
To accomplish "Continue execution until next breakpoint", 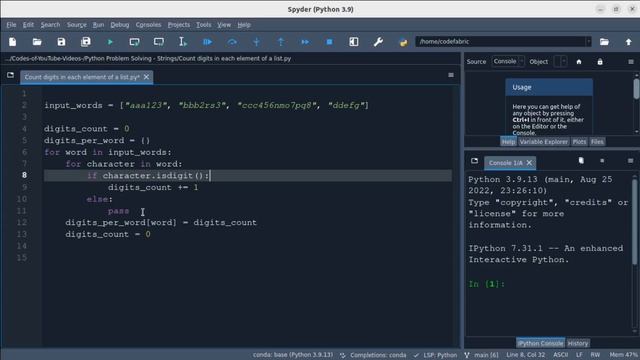I will [305, 42].
